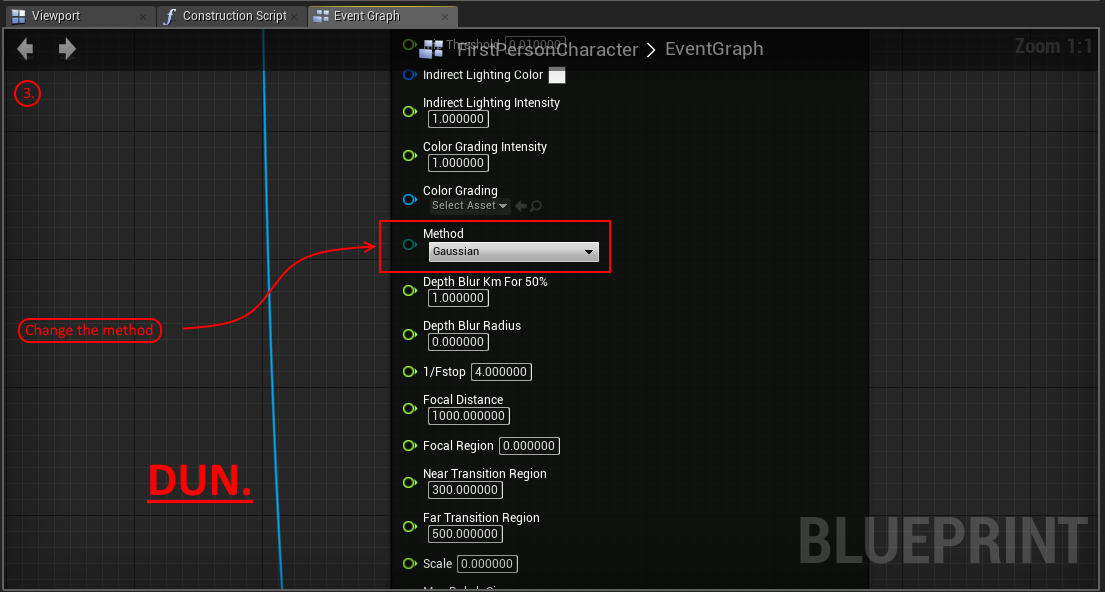Edit the Near Transition Region value 300.000000
The width and height of the screenshot is (1105, 592).
point(465,490)
